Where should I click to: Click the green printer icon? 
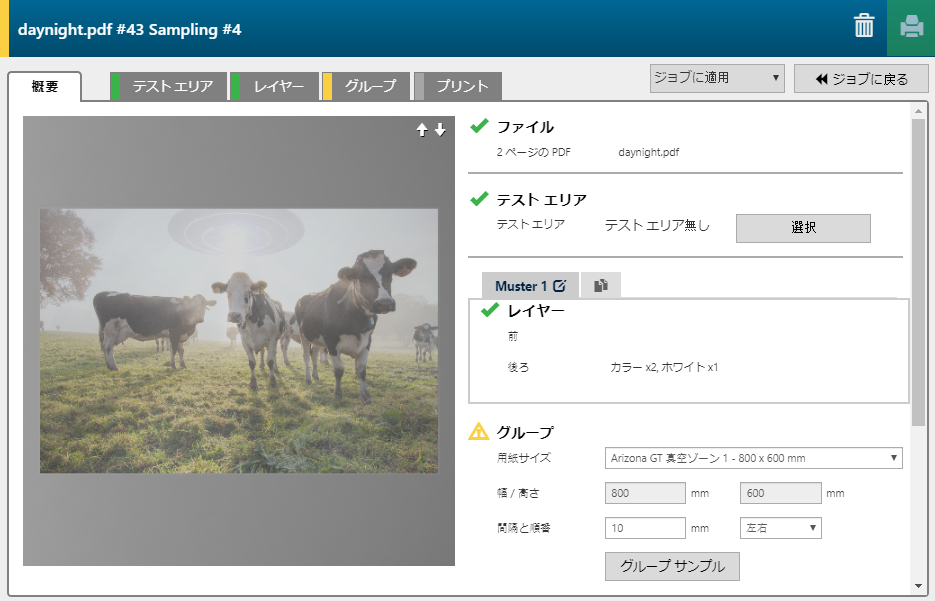tap(910, 27)
